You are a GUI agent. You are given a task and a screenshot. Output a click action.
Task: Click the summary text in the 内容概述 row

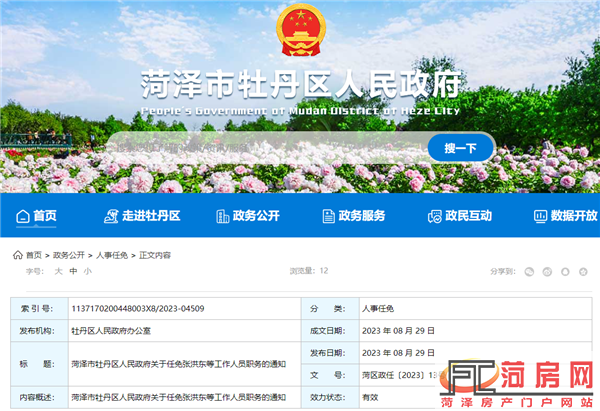(x=179, y=398)
